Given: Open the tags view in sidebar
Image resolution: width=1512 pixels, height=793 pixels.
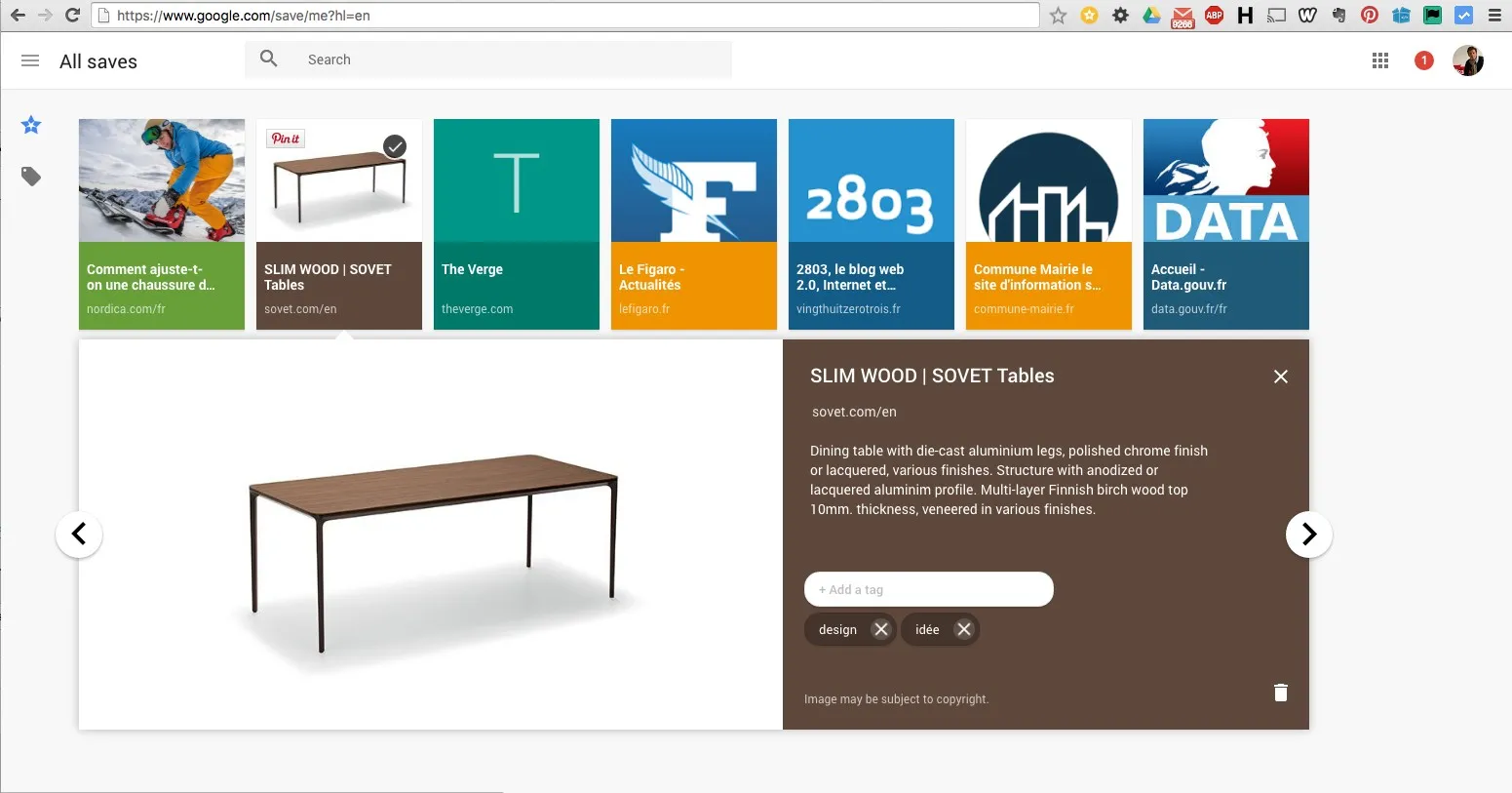Looking at the screenshot, I should click(31, 177).
